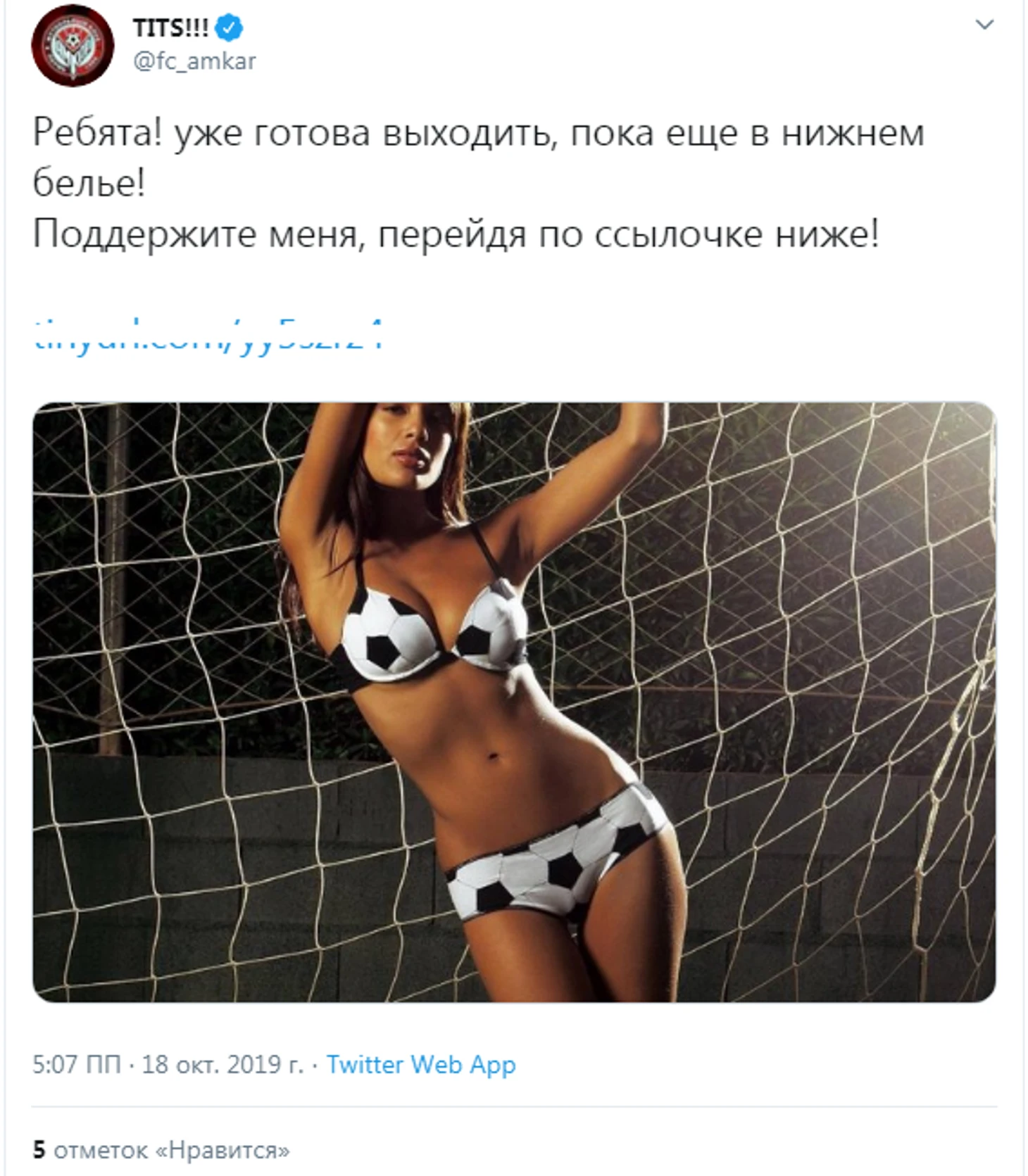
Task: Click the account display name
Action: point(170,27)
